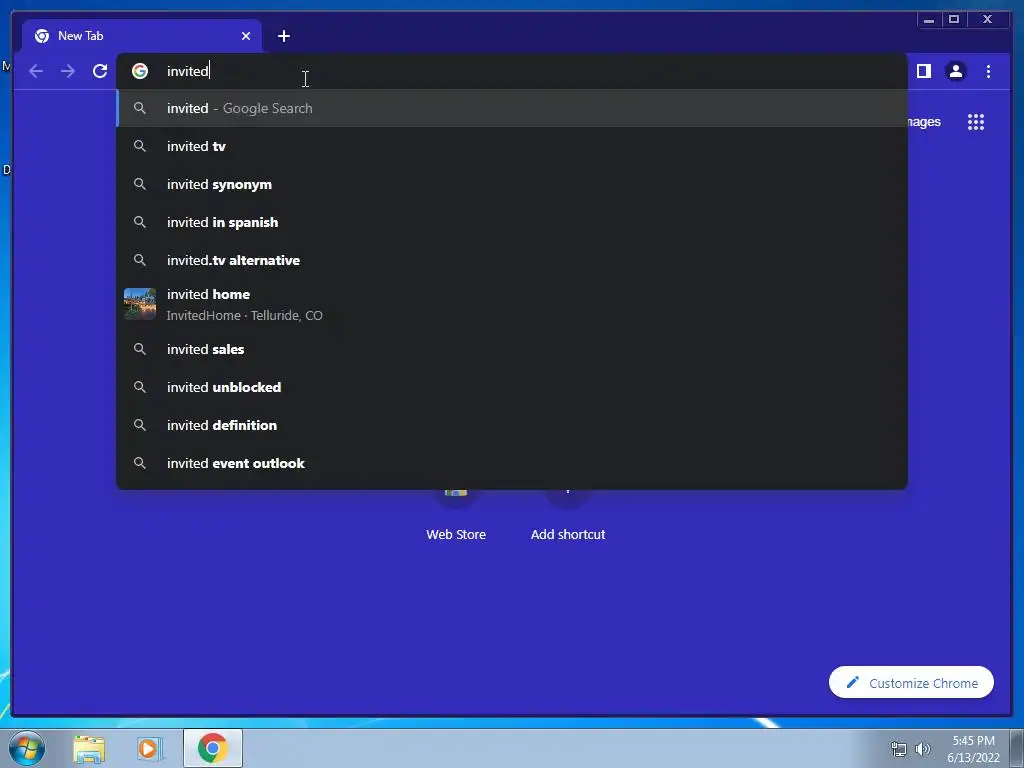Image resolution: width=1024 pixels, height=768 pixels.
Task: Open the Chrome side panel icon
Action: click(x=923, y=71)
